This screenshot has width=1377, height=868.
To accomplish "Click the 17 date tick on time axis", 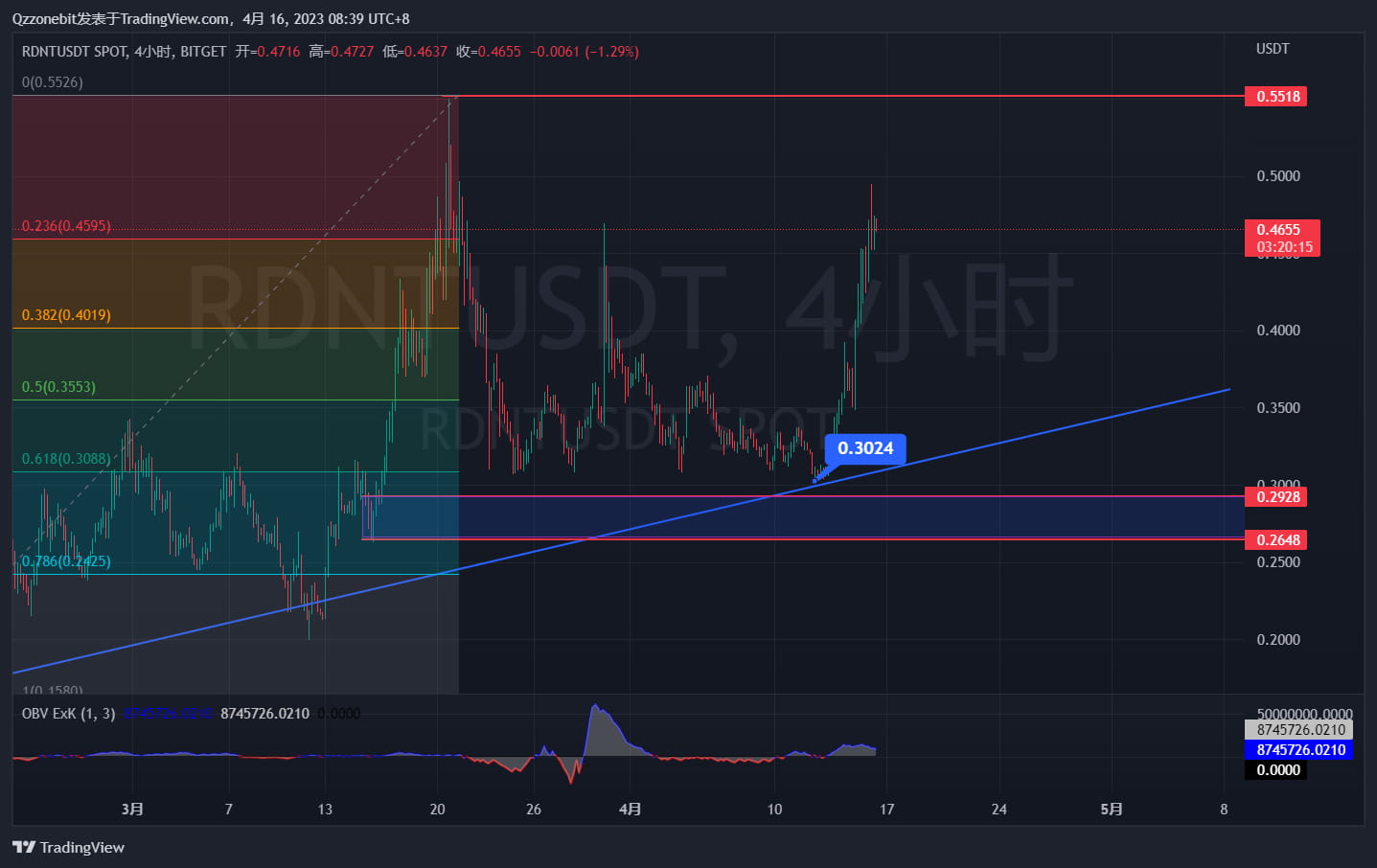I will [x=887, y=810].
